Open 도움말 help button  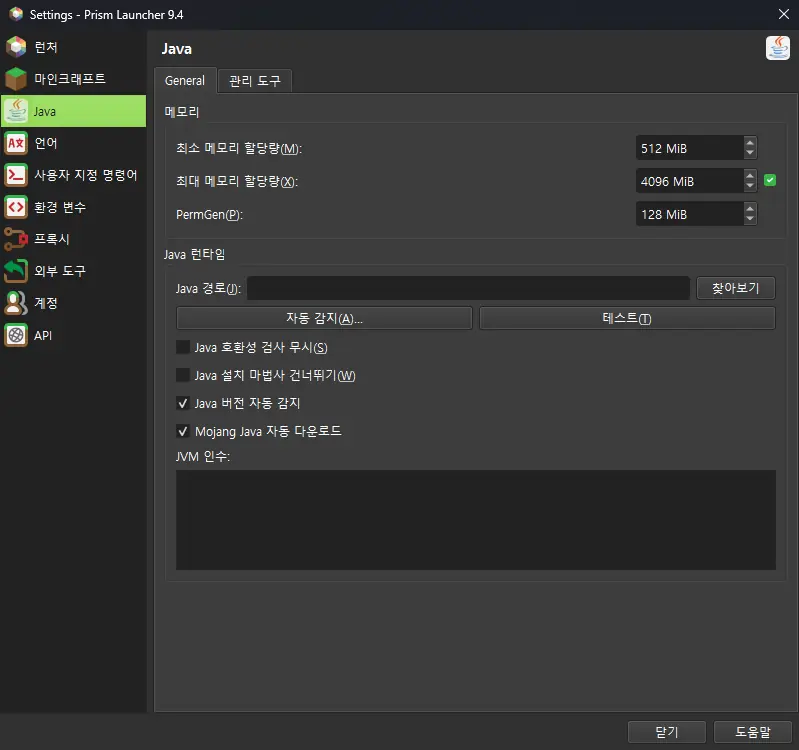coord(753,732)
